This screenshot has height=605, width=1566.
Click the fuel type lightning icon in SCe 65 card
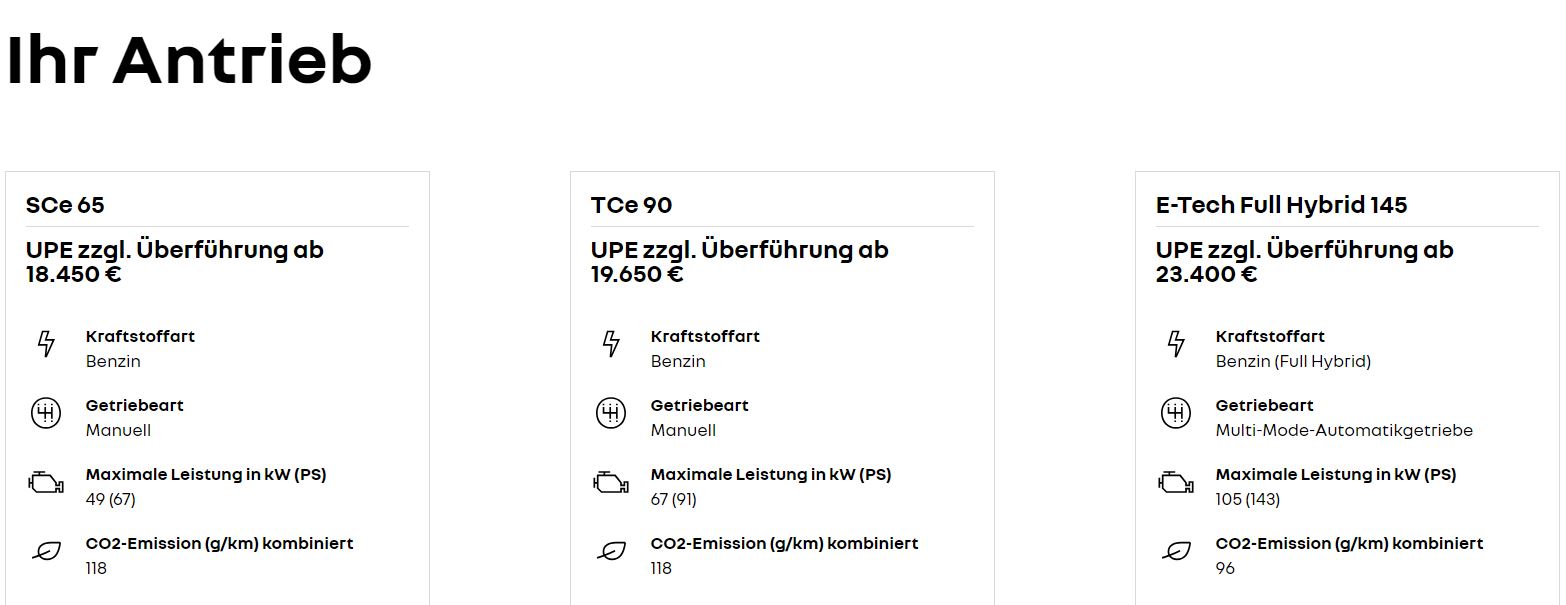[46, 344]
